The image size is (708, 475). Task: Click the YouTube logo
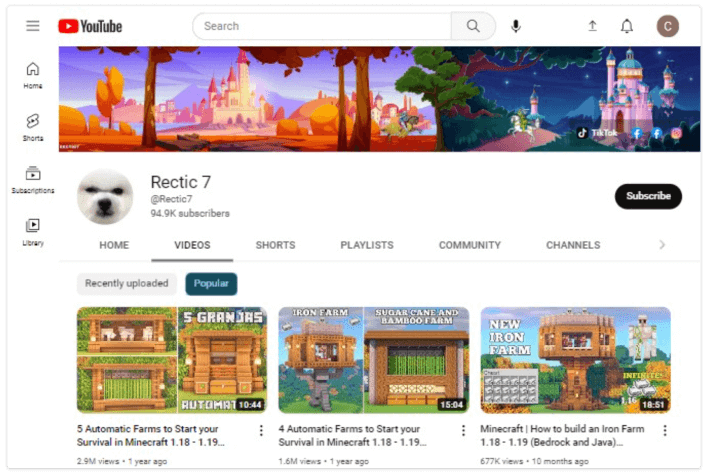[90, 26]
